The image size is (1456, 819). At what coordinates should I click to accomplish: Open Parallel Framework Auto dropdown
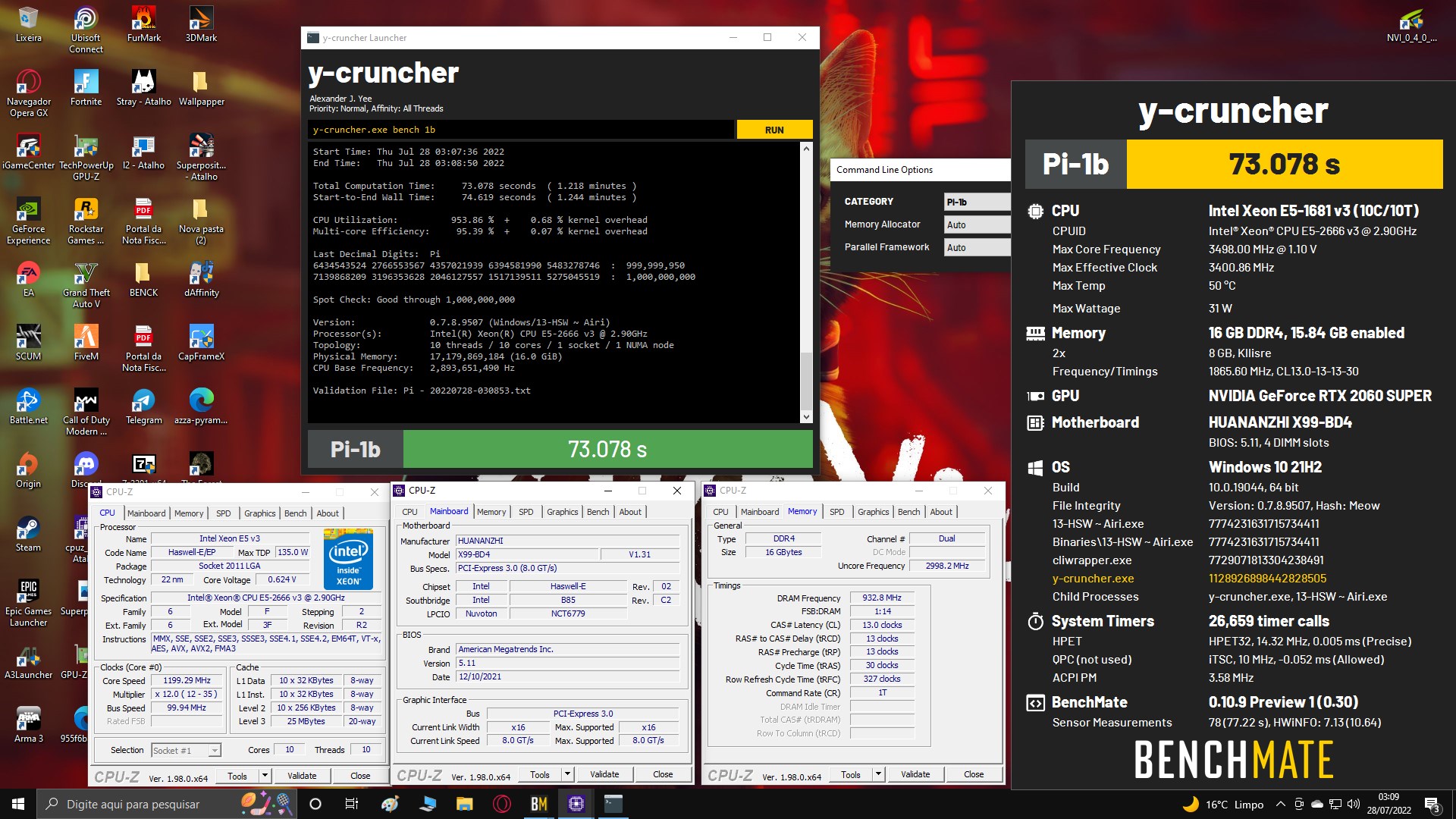coord(977,247)
